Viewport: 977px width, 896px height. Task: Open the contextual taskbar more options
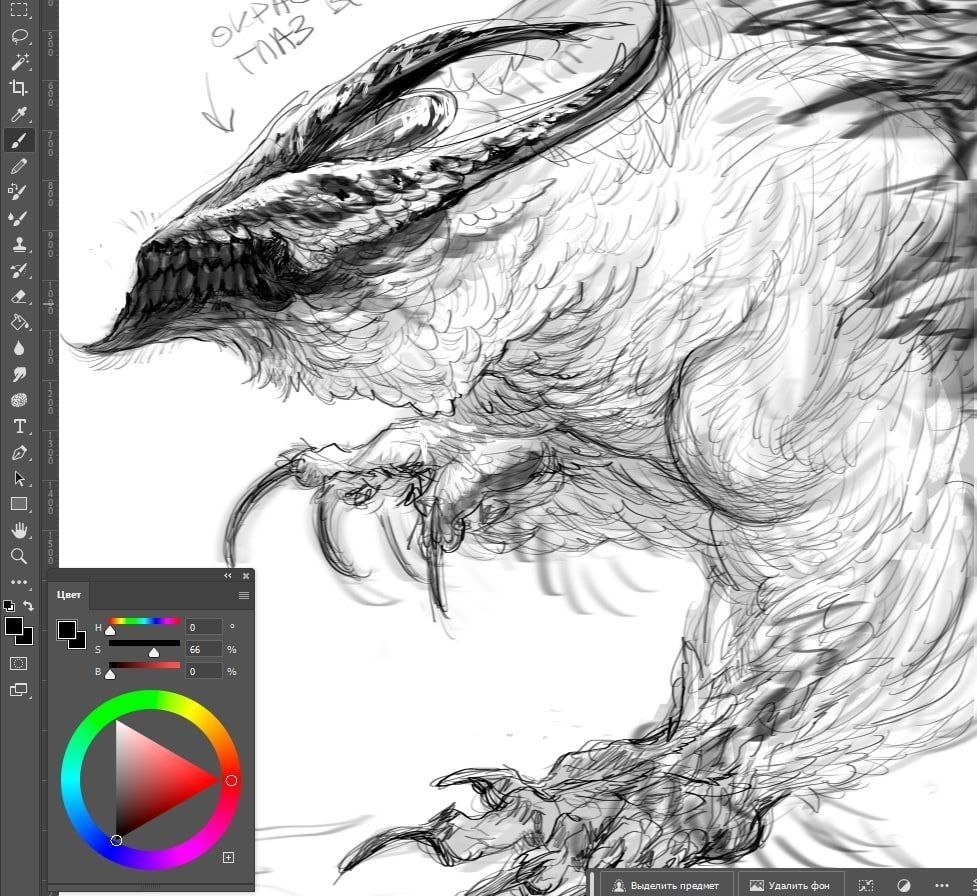click(x=942, y=885)
